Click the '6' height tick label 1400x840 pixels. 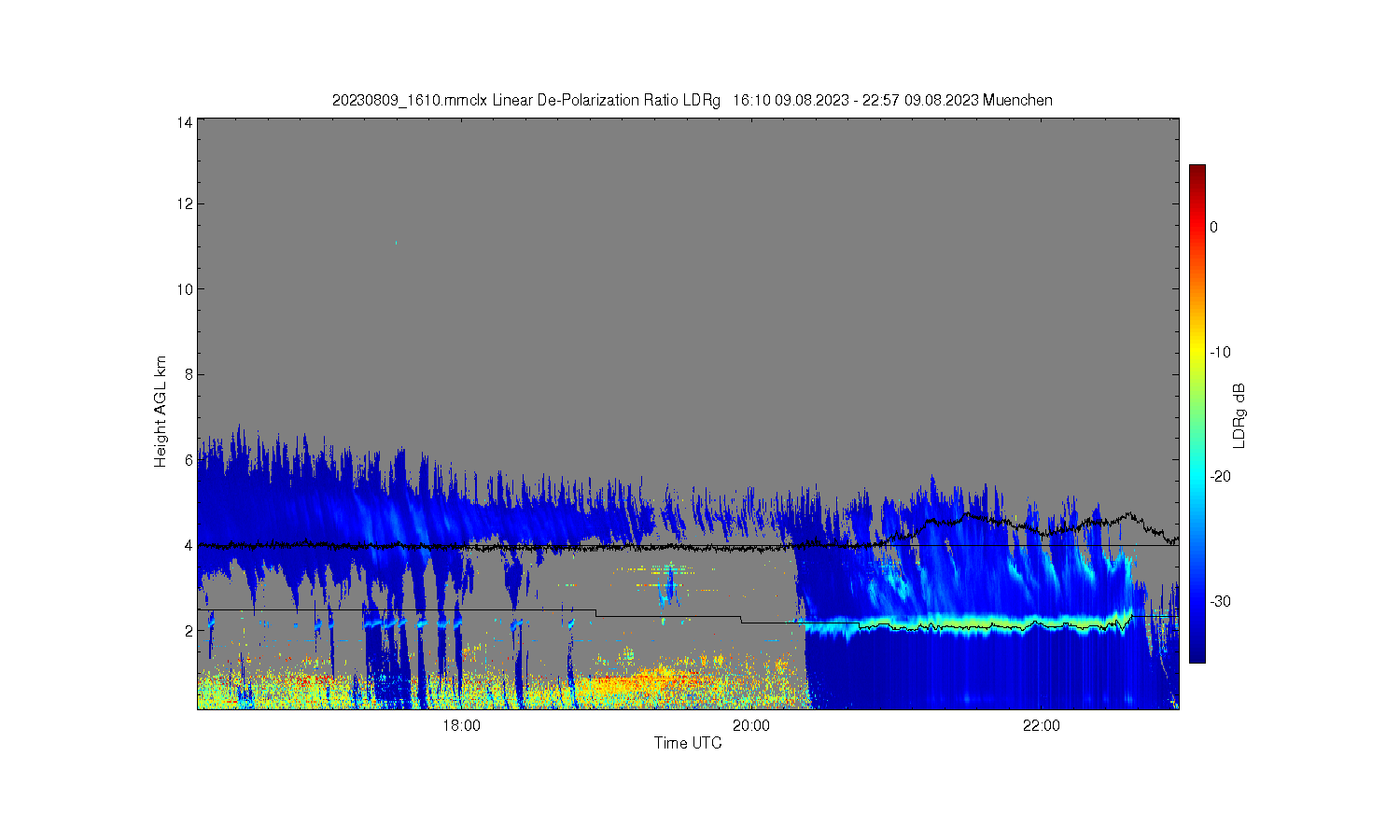click(x=189, y=460)
